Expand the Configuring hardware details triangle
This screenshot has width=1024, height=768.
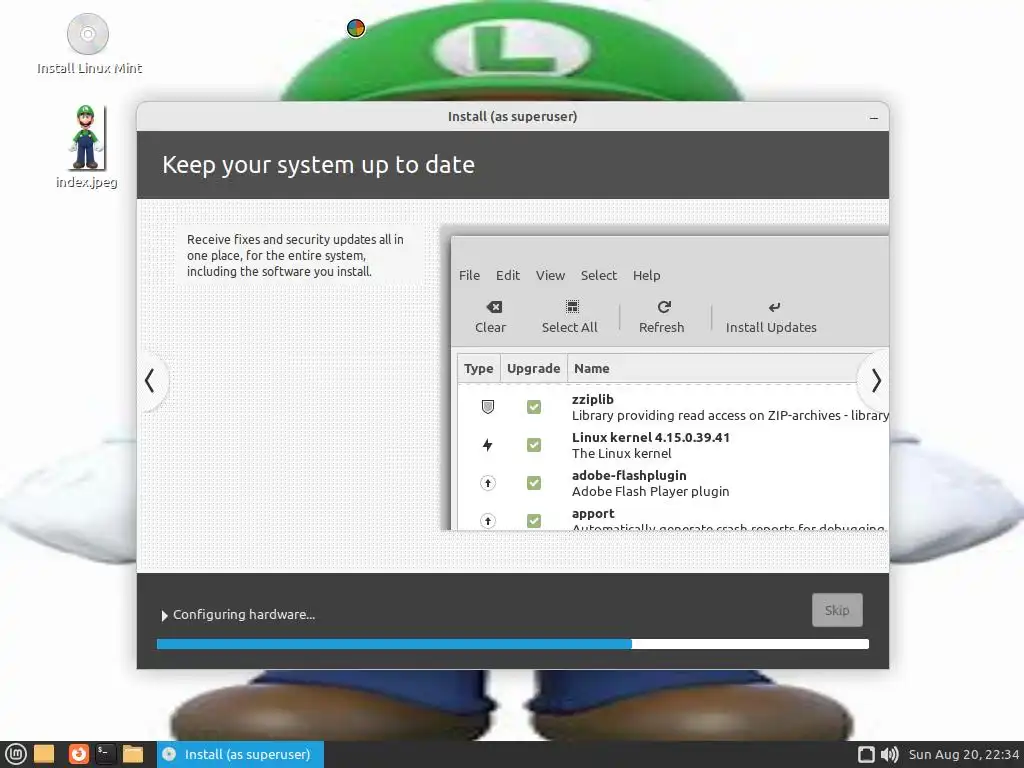[x=165, y=615]
